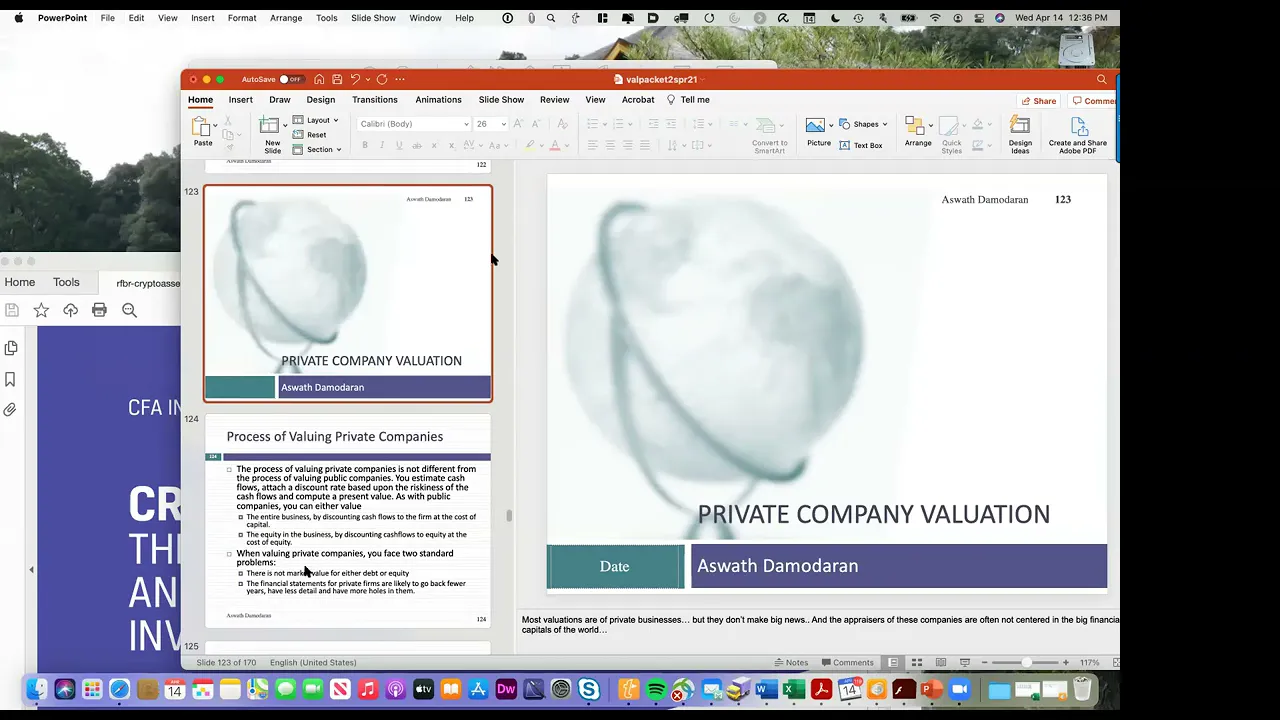
Task: Switch to the Animations tab
Action: click(438, 100)
